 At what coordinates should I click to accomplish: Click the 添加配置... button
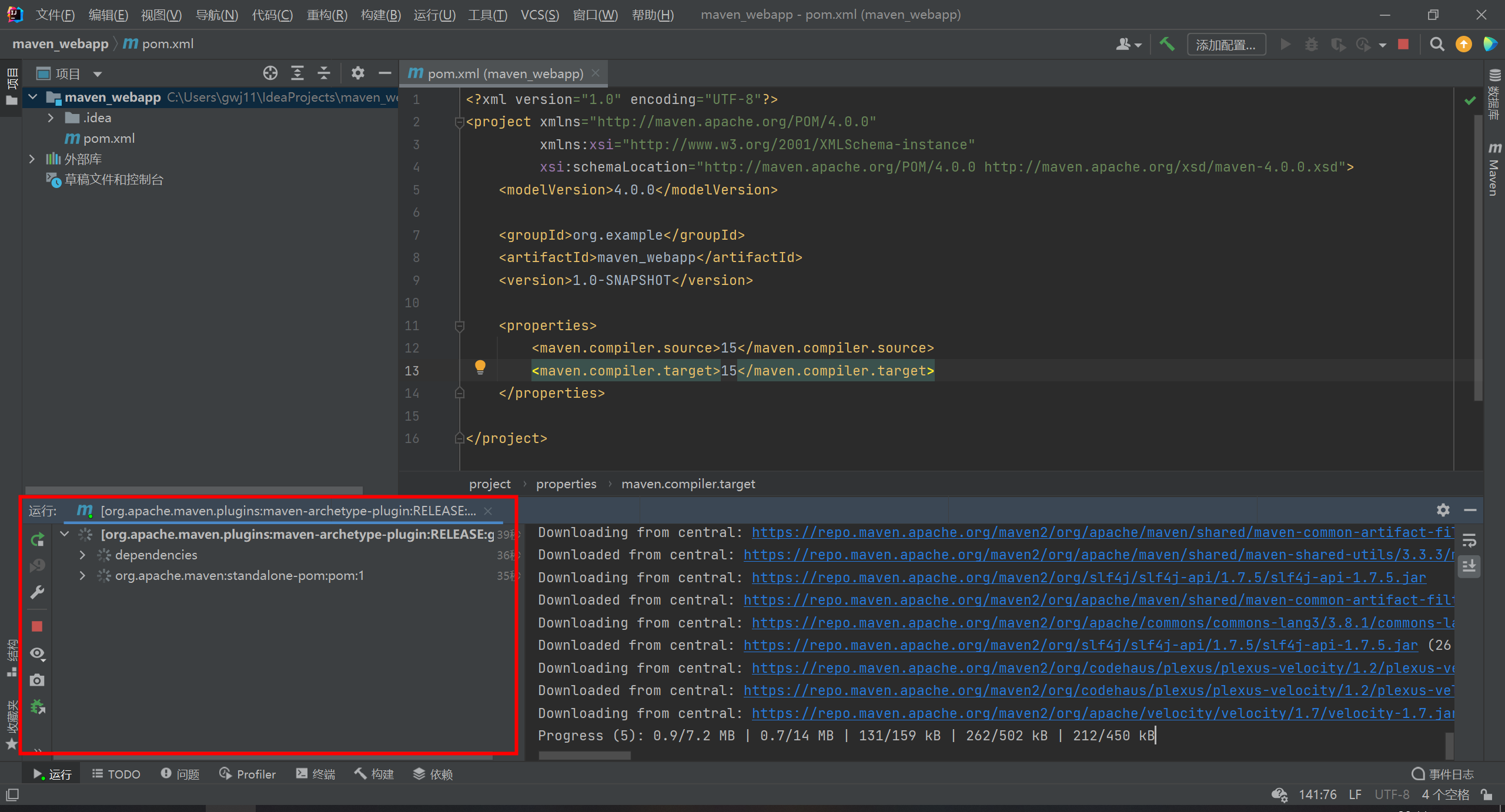tap(1226, 45)
